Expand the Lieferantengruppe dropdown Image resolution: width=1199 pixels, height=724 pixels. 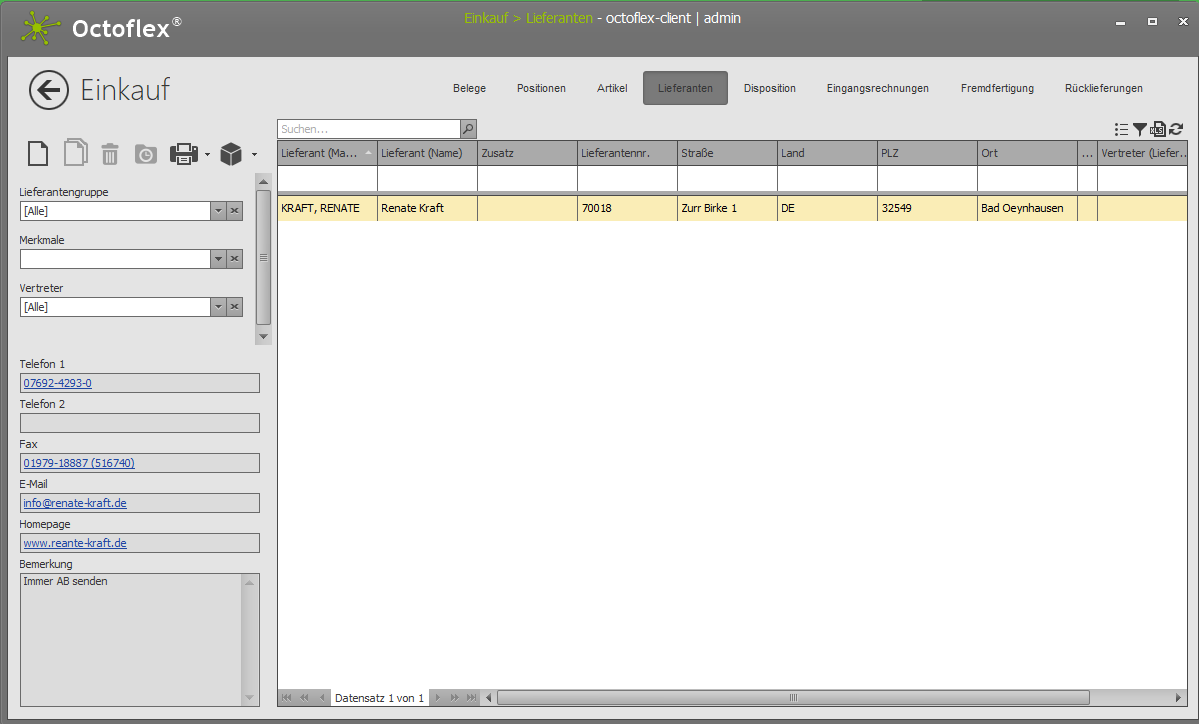pyautogui.click(x=218, y=211)
